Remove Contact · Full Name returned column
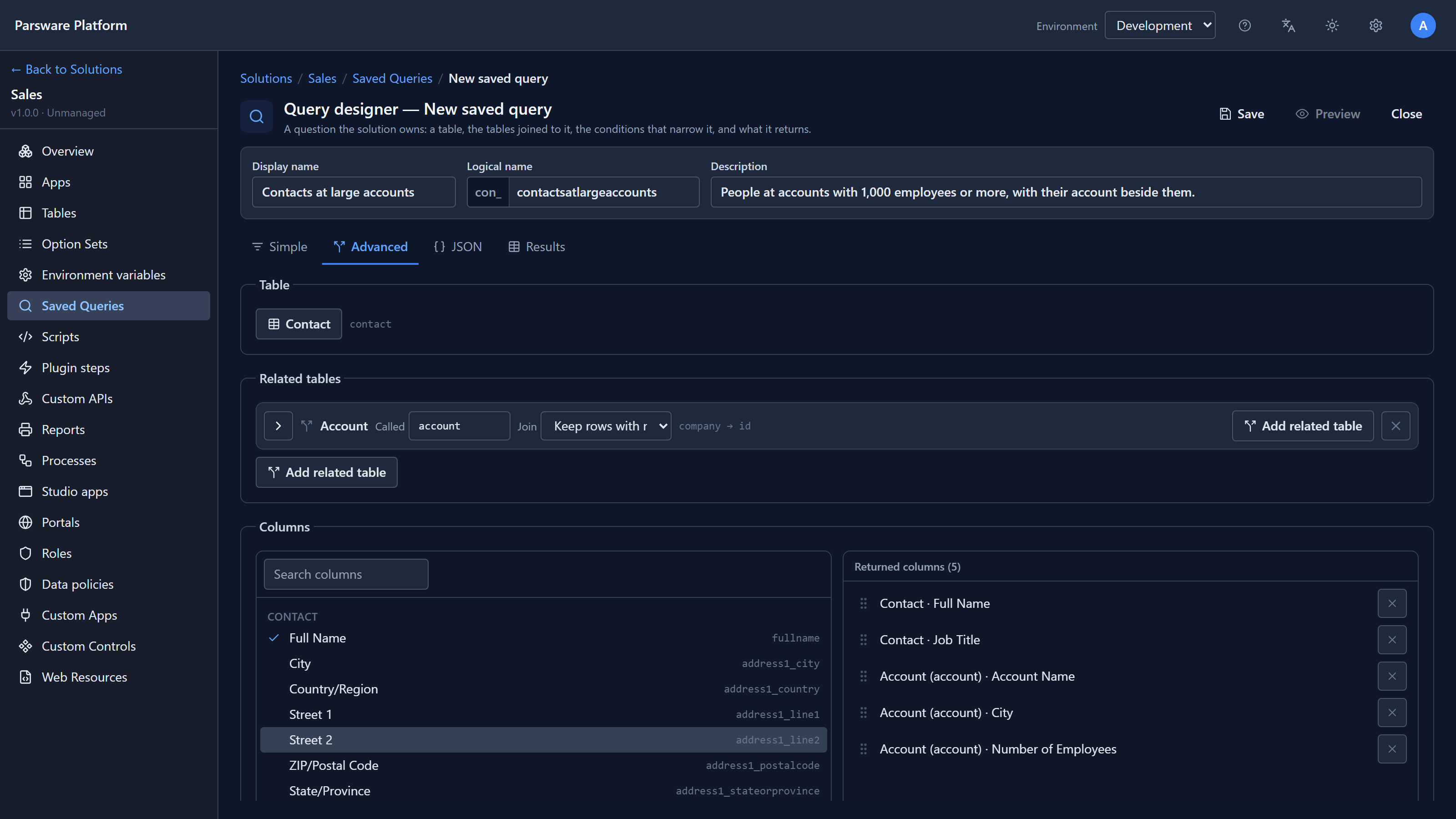The width and height of the screenshot is (1456, 819). [1392, 604]
